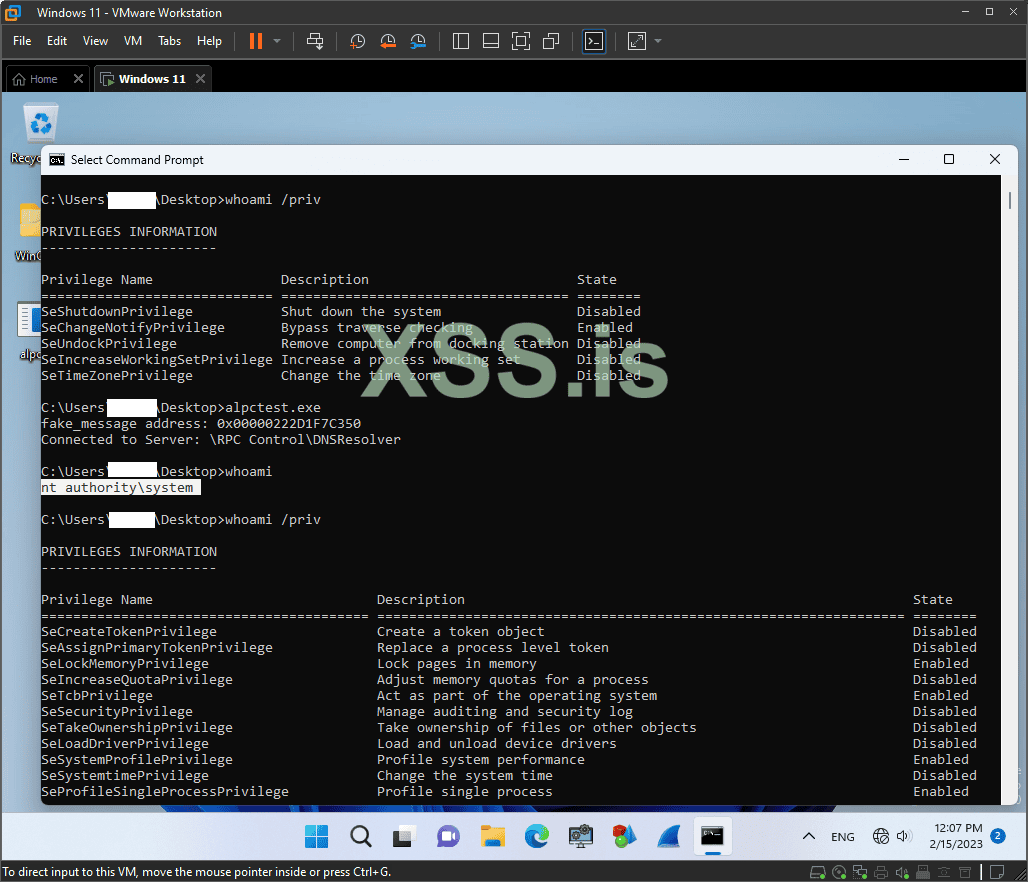
Task: Open the Help menu
Action: [x=209, y=41]
